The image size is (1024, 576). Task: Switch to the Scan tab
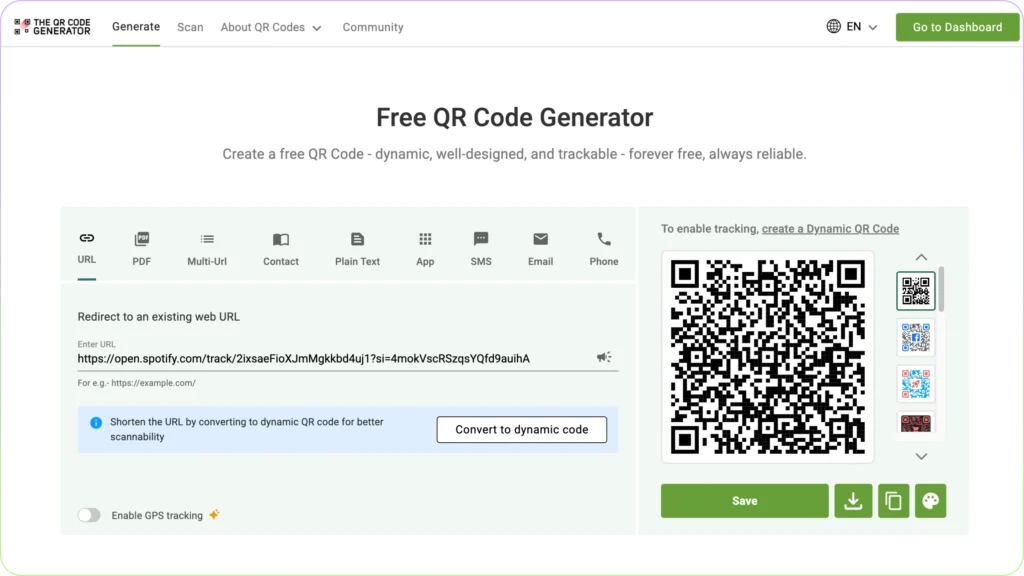[190, 27]
